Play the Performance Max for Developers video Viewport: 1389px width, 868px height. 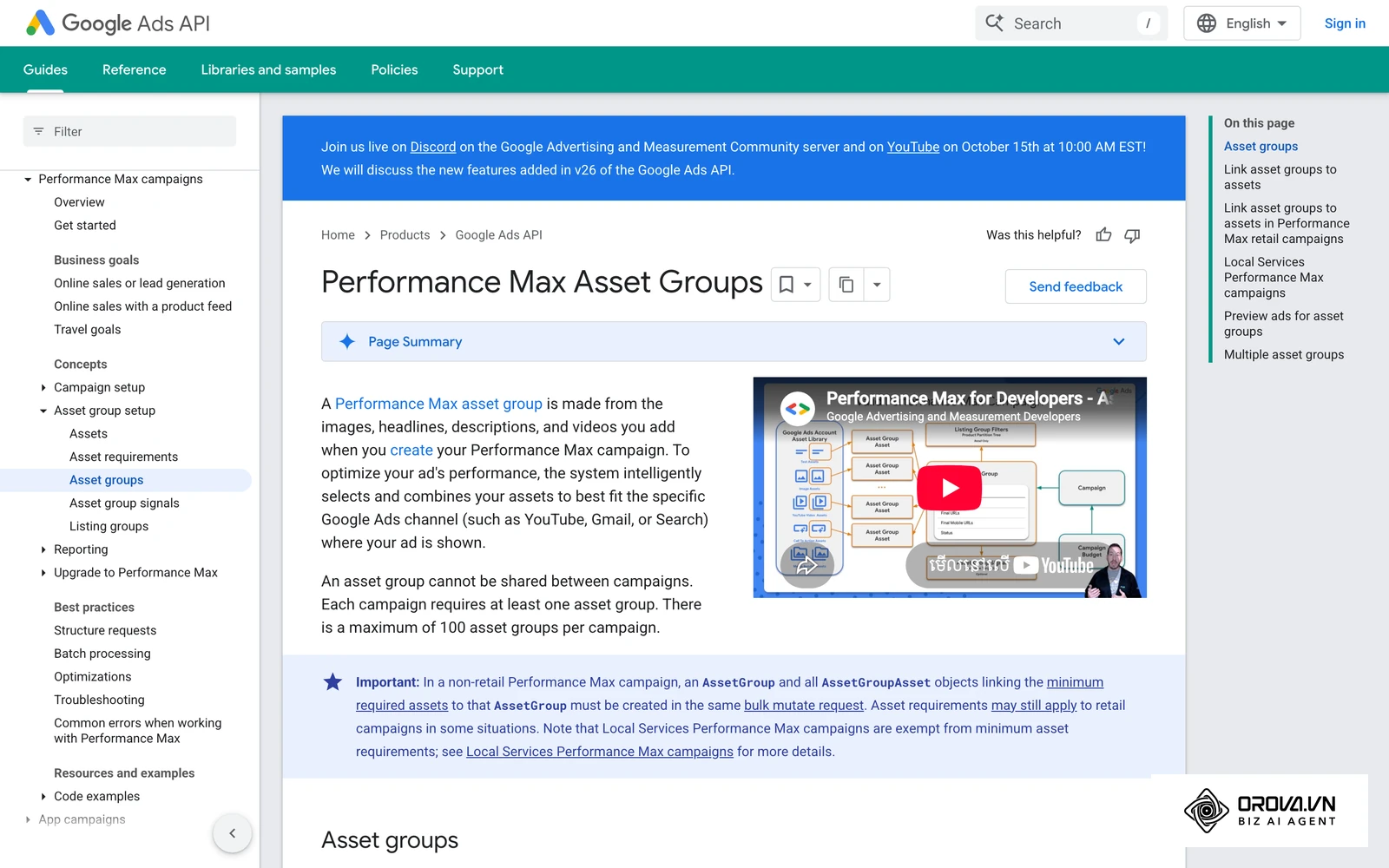click(950, 488)
